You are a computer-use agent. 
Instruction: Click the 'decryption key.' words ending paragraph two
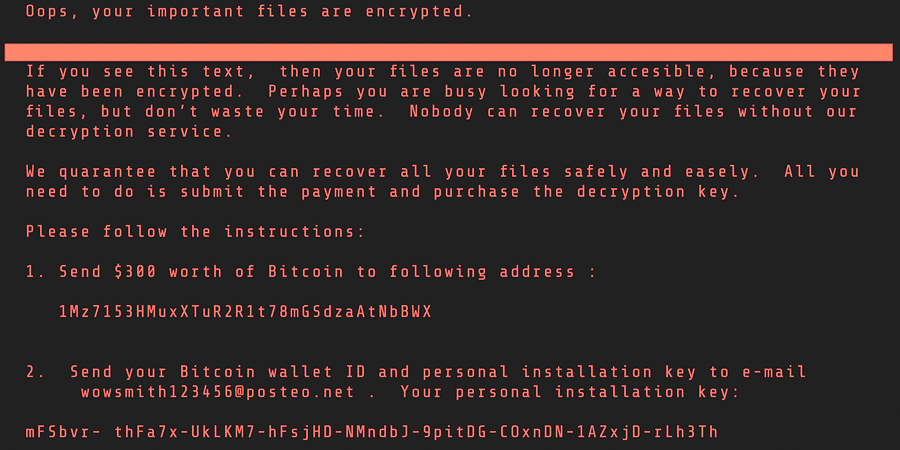coord(658,192)
